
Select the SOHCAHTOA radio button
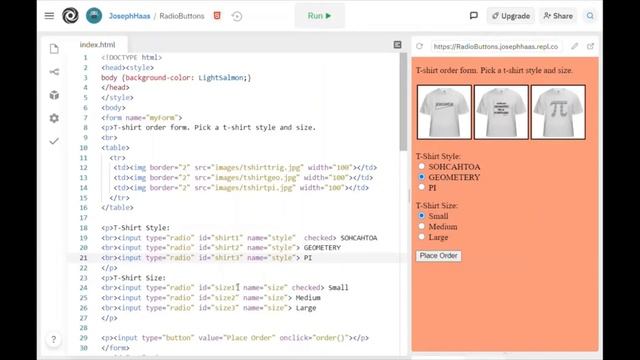tap(422, 166)
